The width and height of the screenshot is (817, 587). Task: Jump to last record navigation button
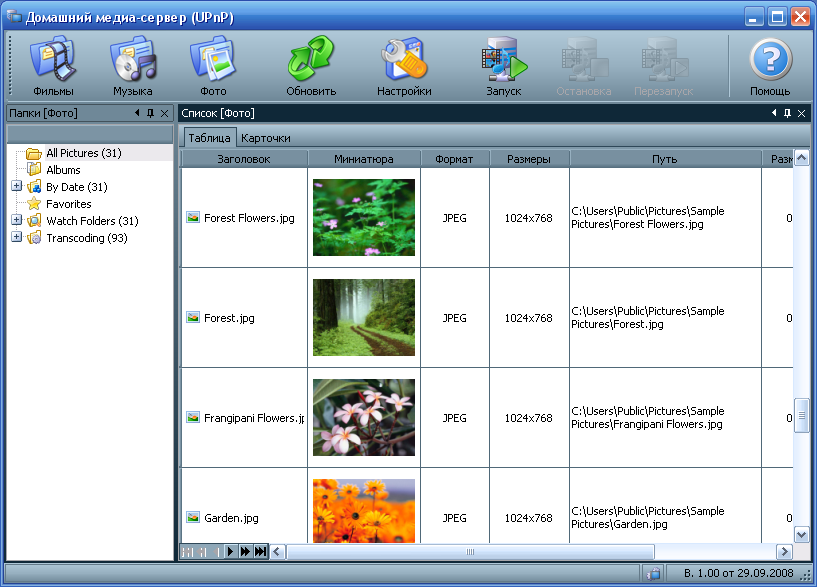(261, 551)
